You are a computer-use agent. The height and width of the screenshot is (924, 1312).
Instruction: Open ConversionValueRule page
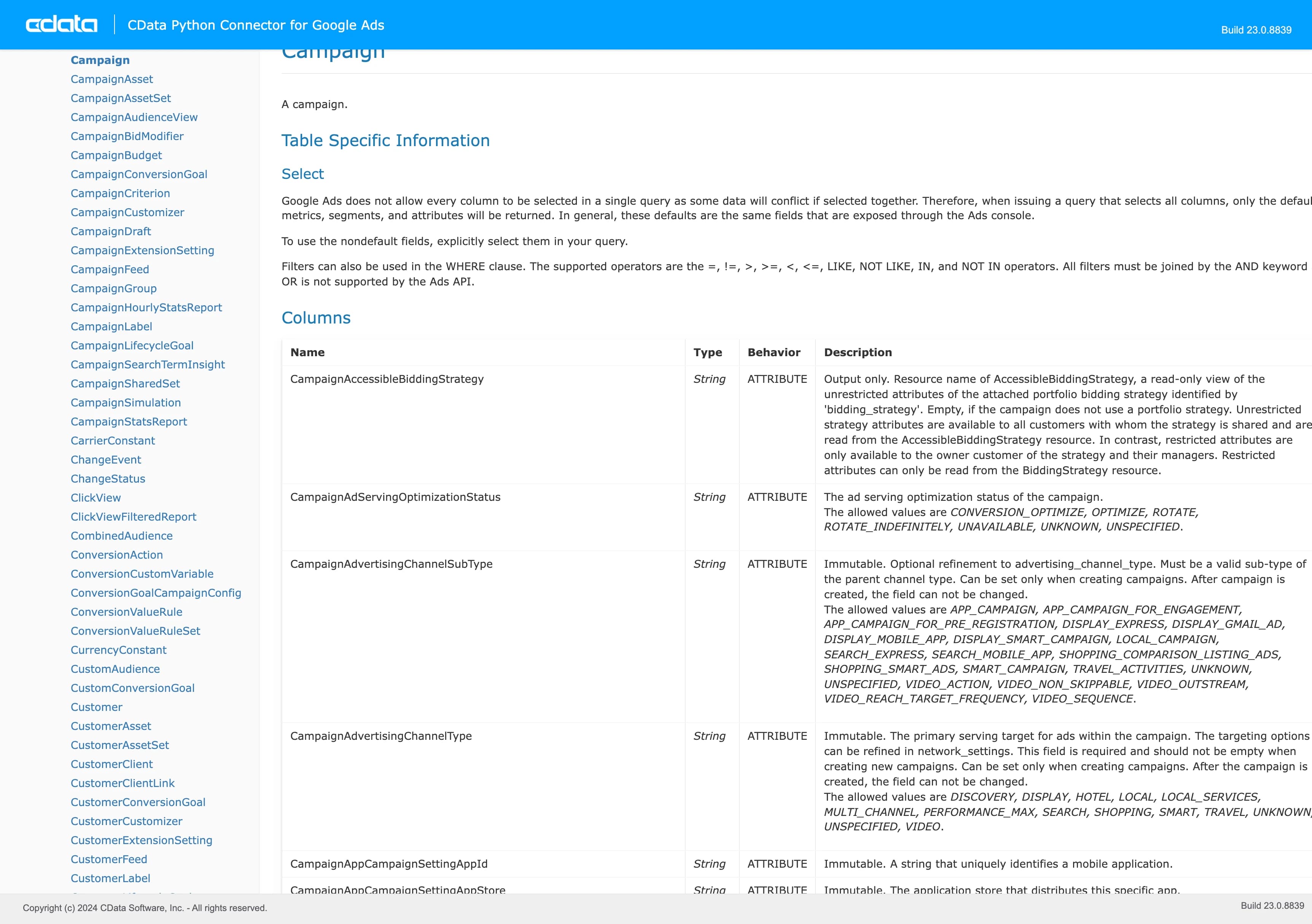[126, 612]
